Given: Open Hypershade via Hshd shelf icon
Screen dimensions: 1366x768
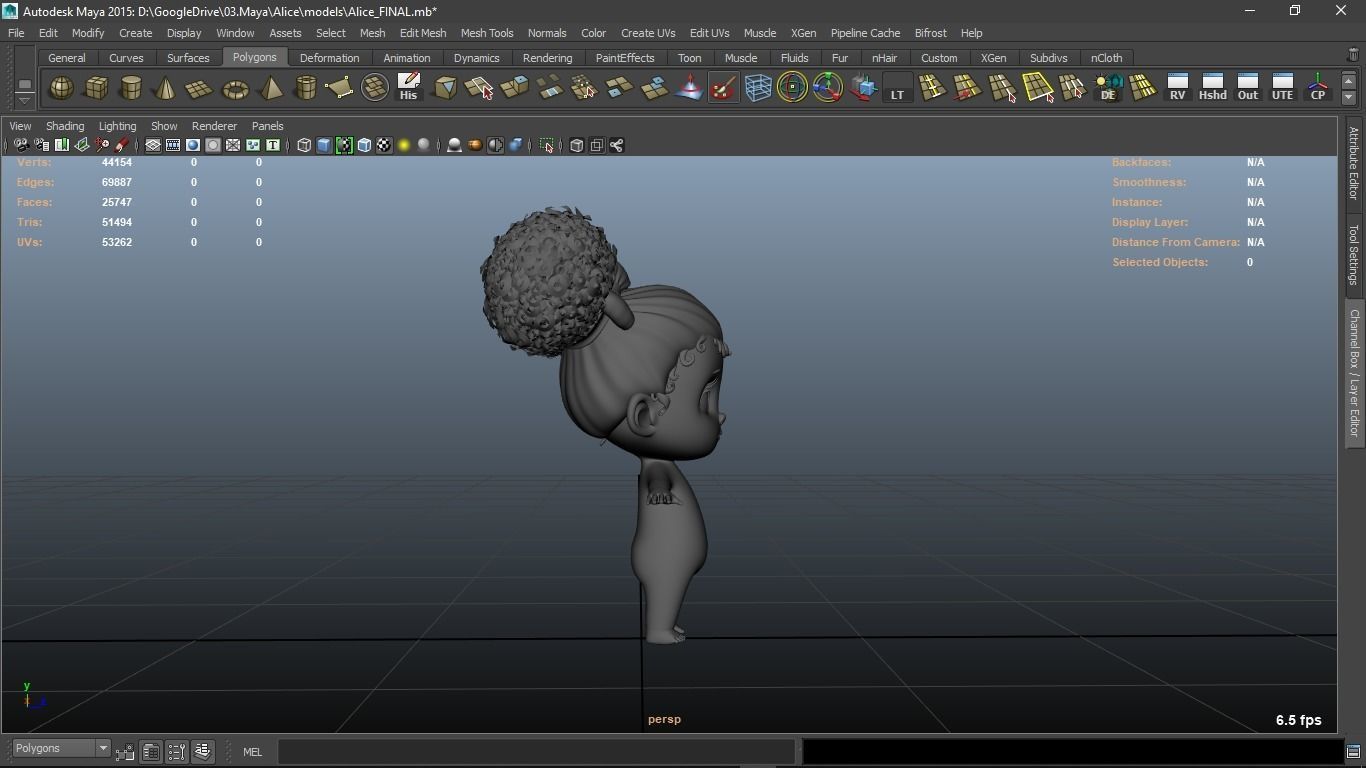Looking at the screenshot, I should 1213,88.
